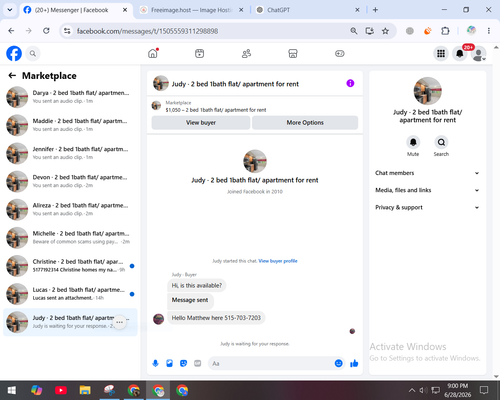This screenshot has width=500, height=400.
Task: Send a thumbs-up like
Action: coord(354,363)
